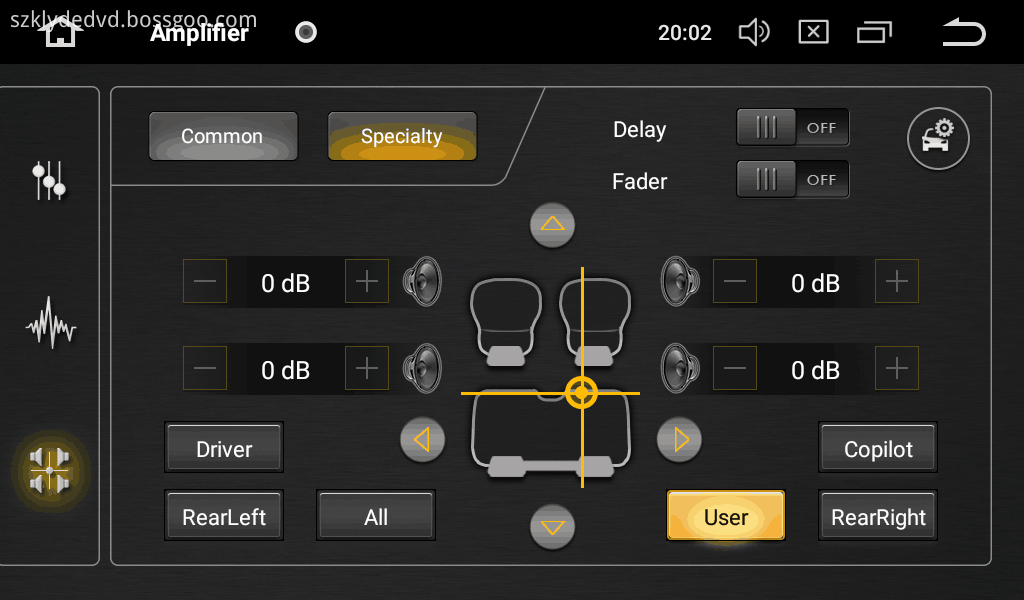Turn on the Fader switch
This screenshot has width=1024, height=600.
792,179
